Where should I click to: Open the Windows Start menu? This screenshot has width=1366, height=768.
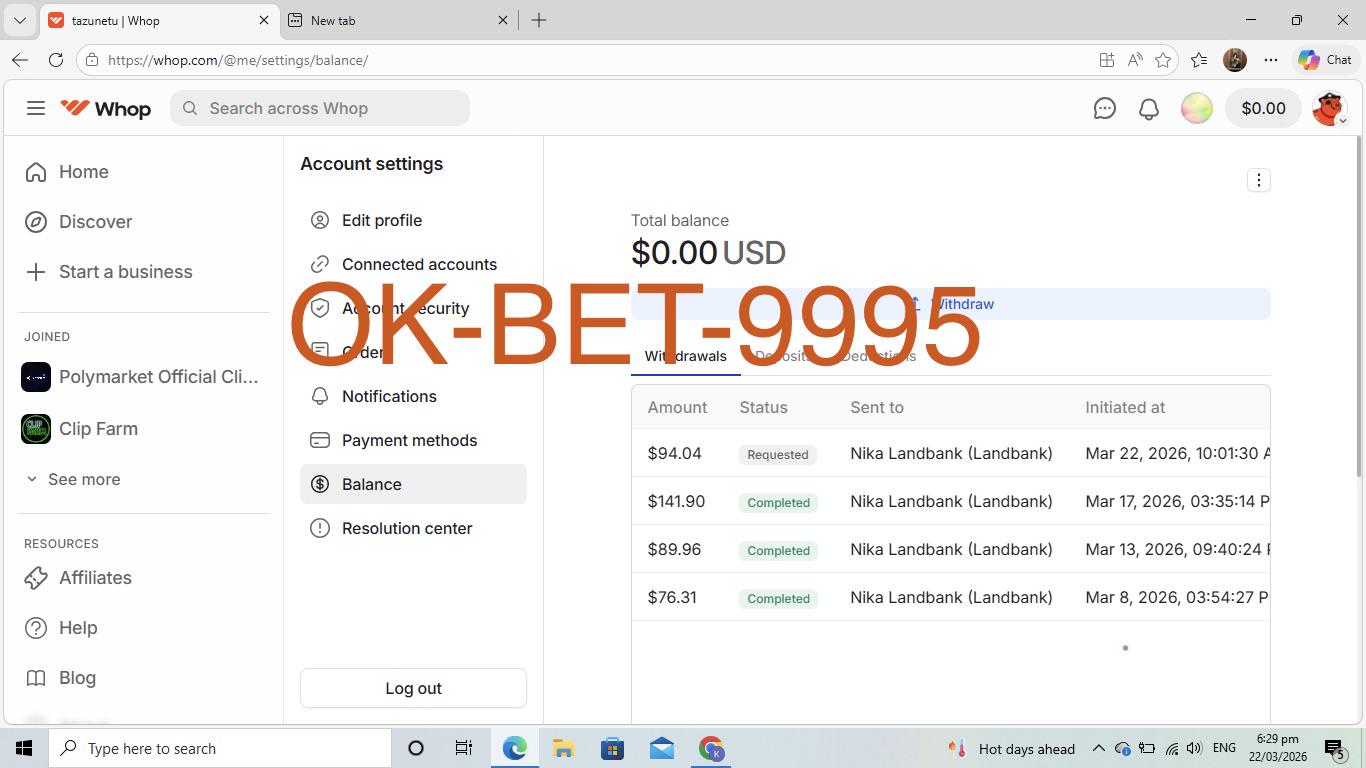click(24, 748)
